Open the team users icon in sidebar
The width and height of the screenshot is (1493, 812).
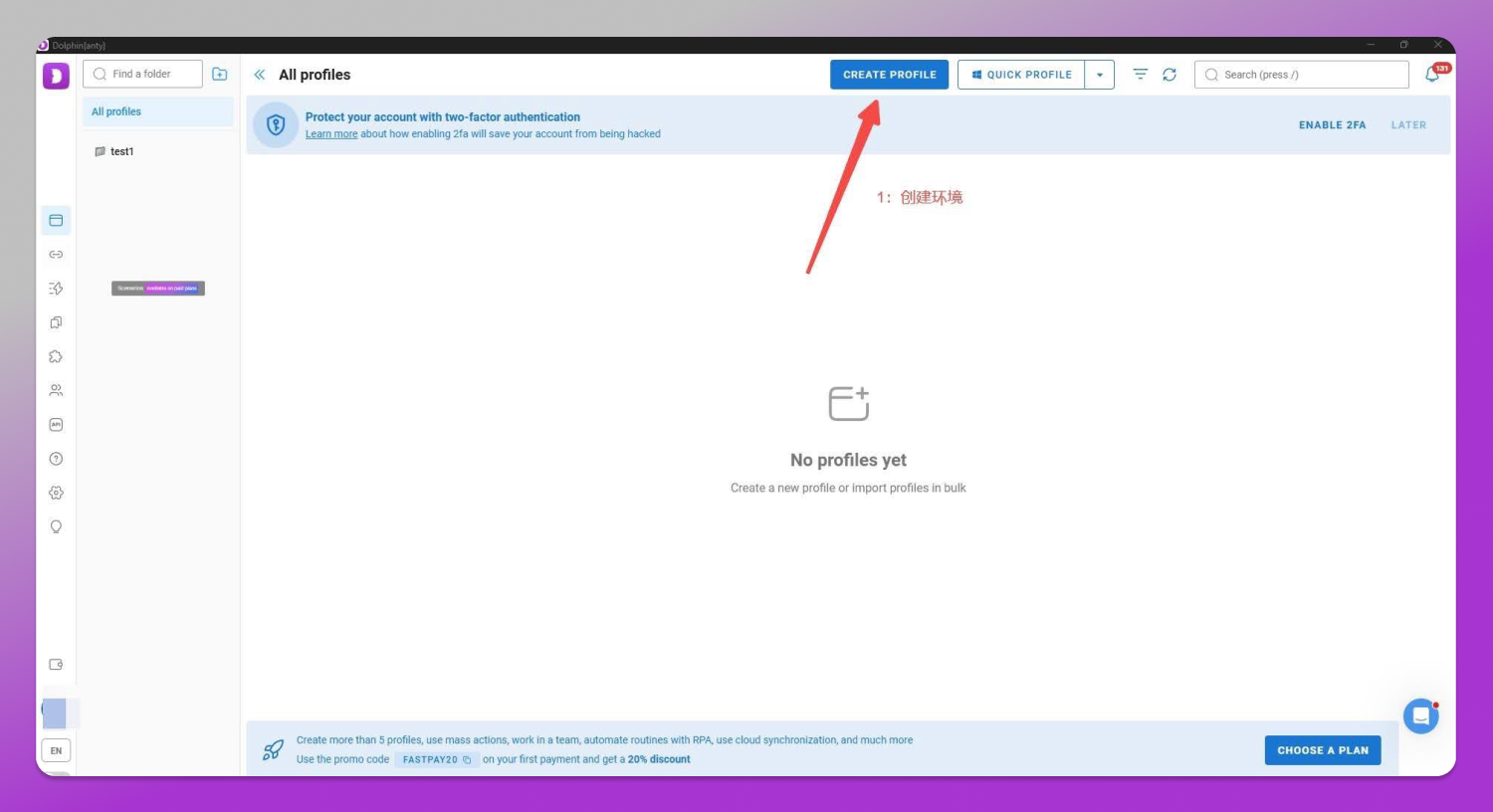(56, 390)
